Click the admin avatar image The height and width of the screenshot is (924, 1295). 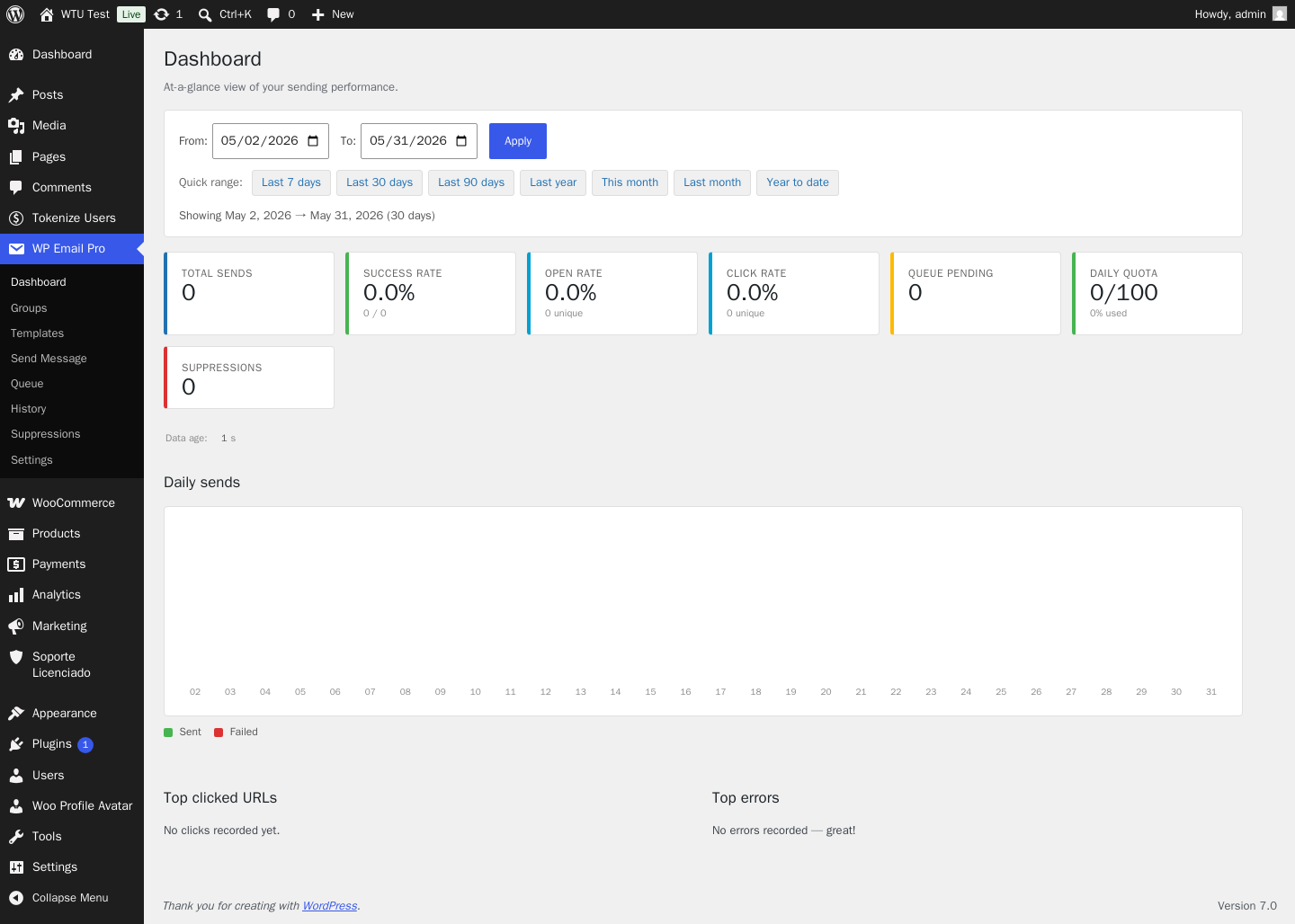pyautogui.click(x=1280, y=13)
